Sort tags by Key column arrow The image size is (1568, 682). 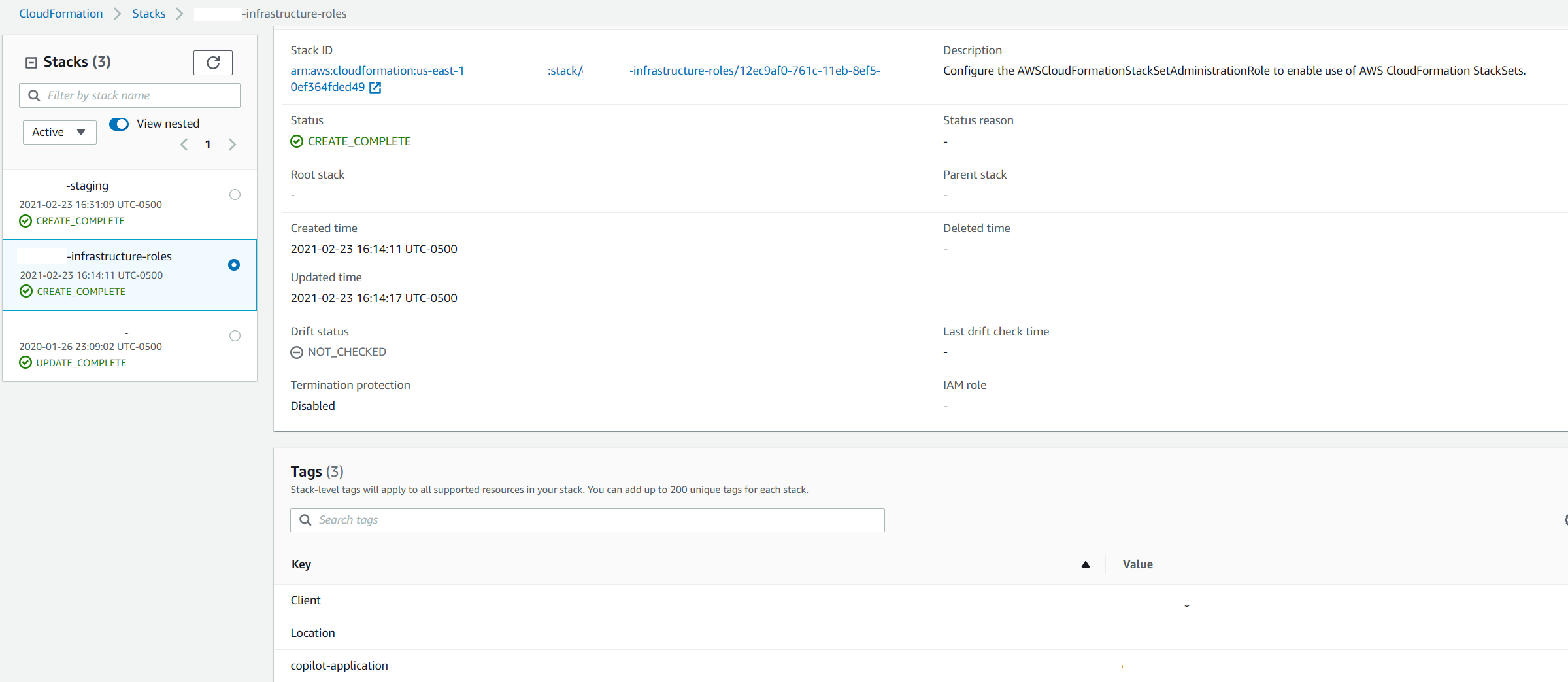[1086, 564]
